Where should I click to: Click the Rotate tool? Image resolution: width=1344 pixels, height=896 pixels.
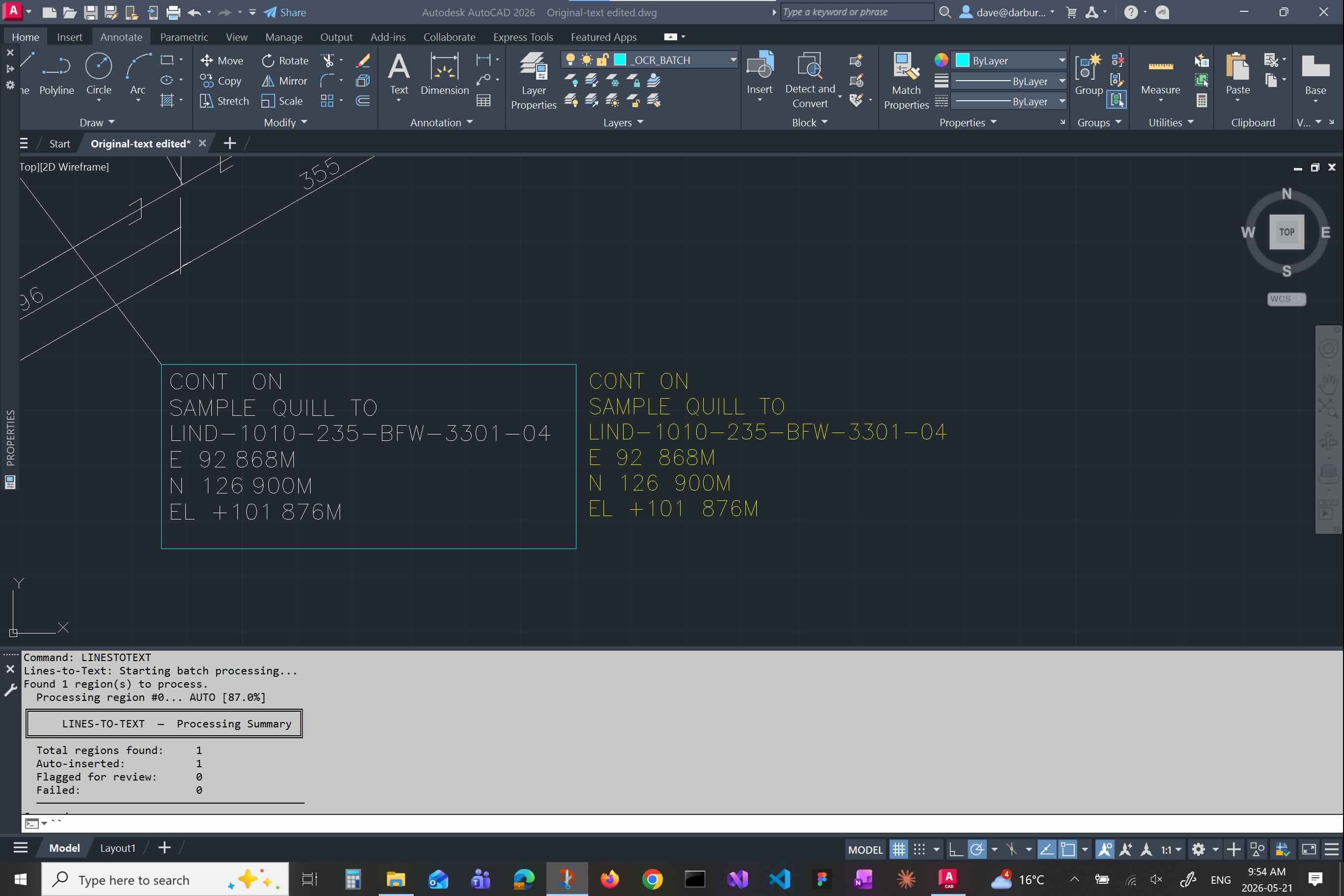285,60
